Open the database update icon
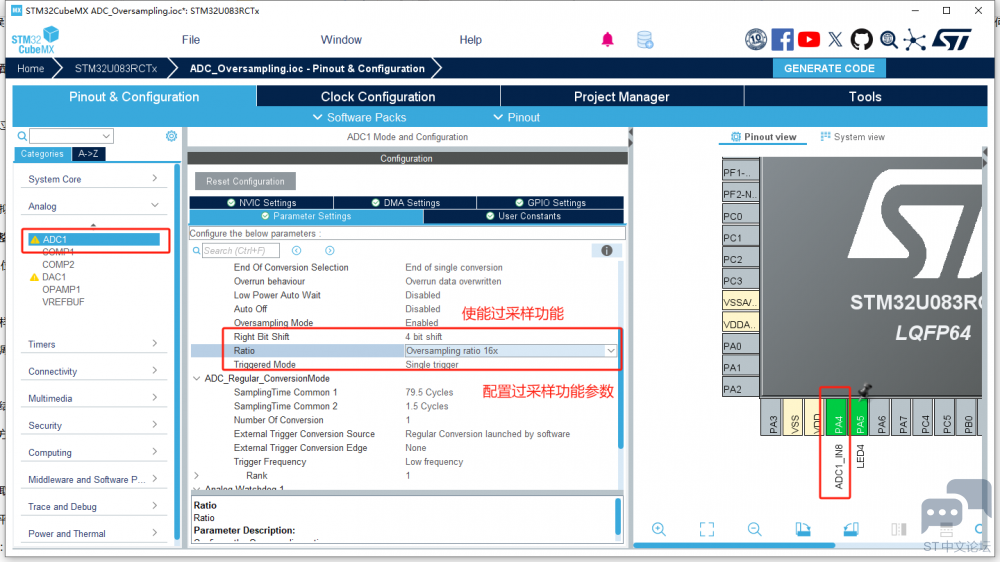This screenshot has width=1000, height=562. (x=645, y=40)
